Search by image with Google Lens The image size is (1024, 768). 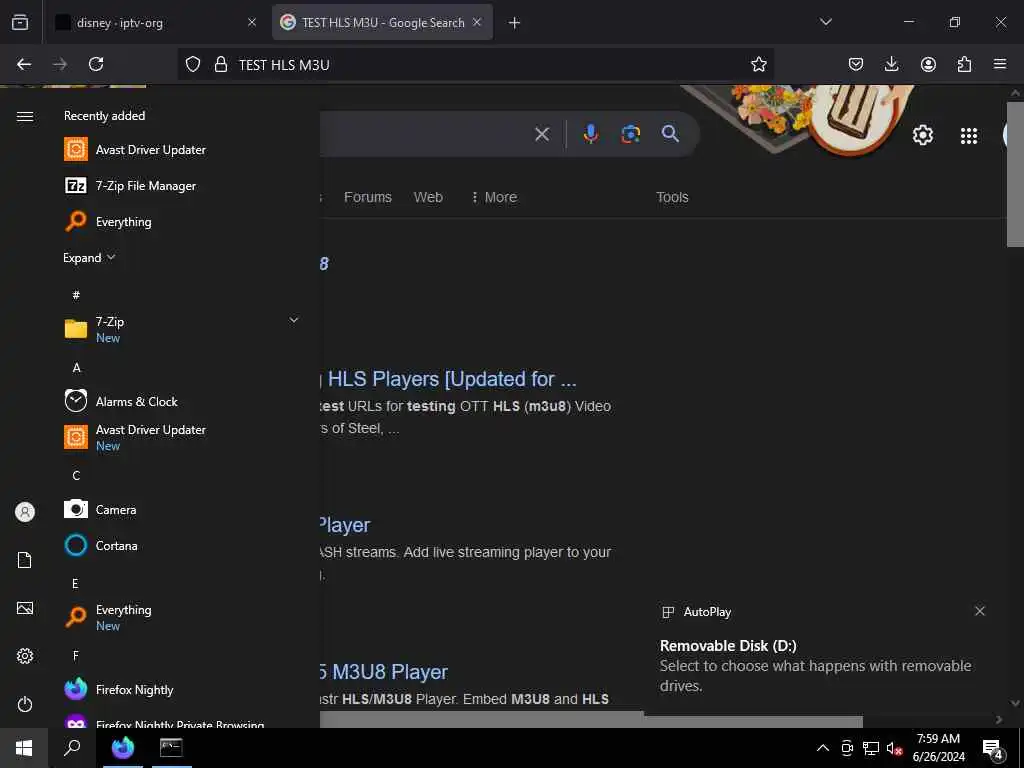click(630, 134)
